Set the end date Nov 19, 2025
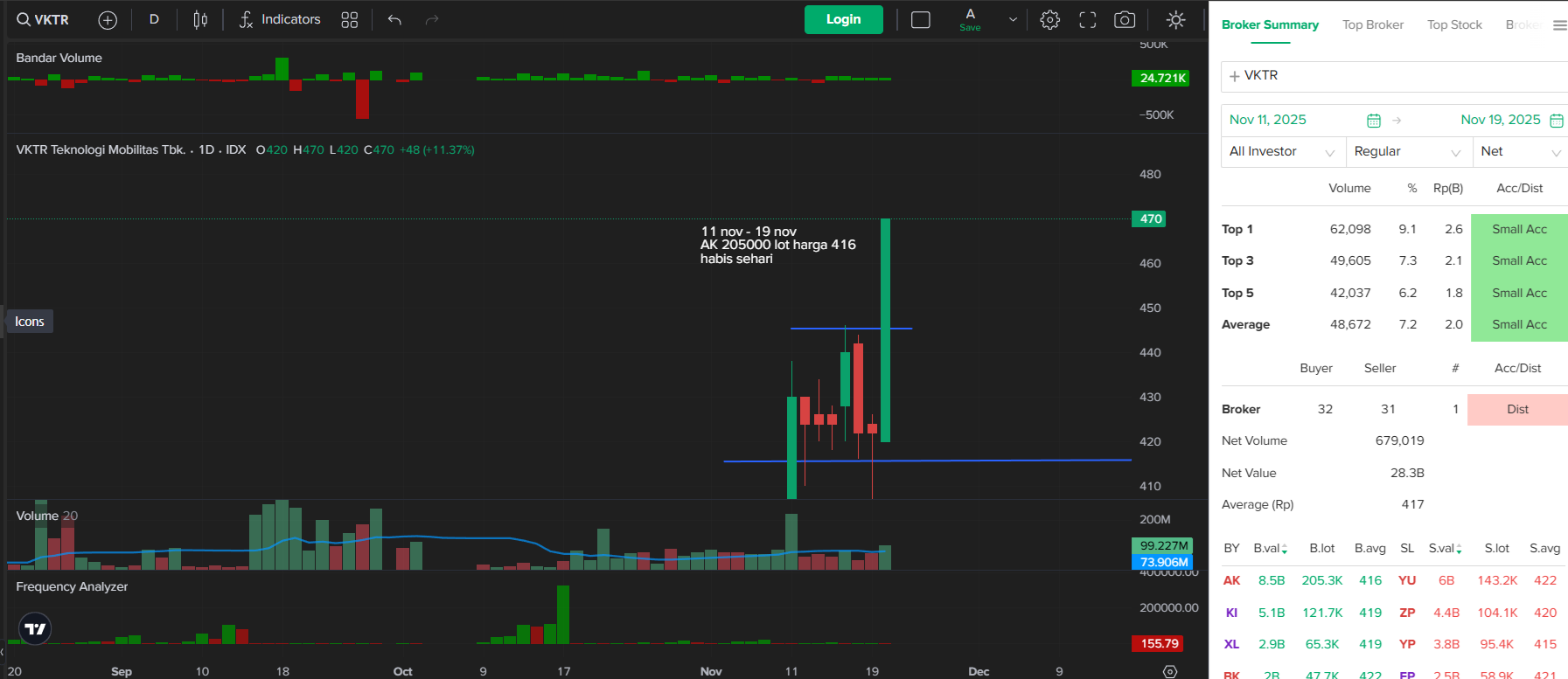 tap(1501, 120)
